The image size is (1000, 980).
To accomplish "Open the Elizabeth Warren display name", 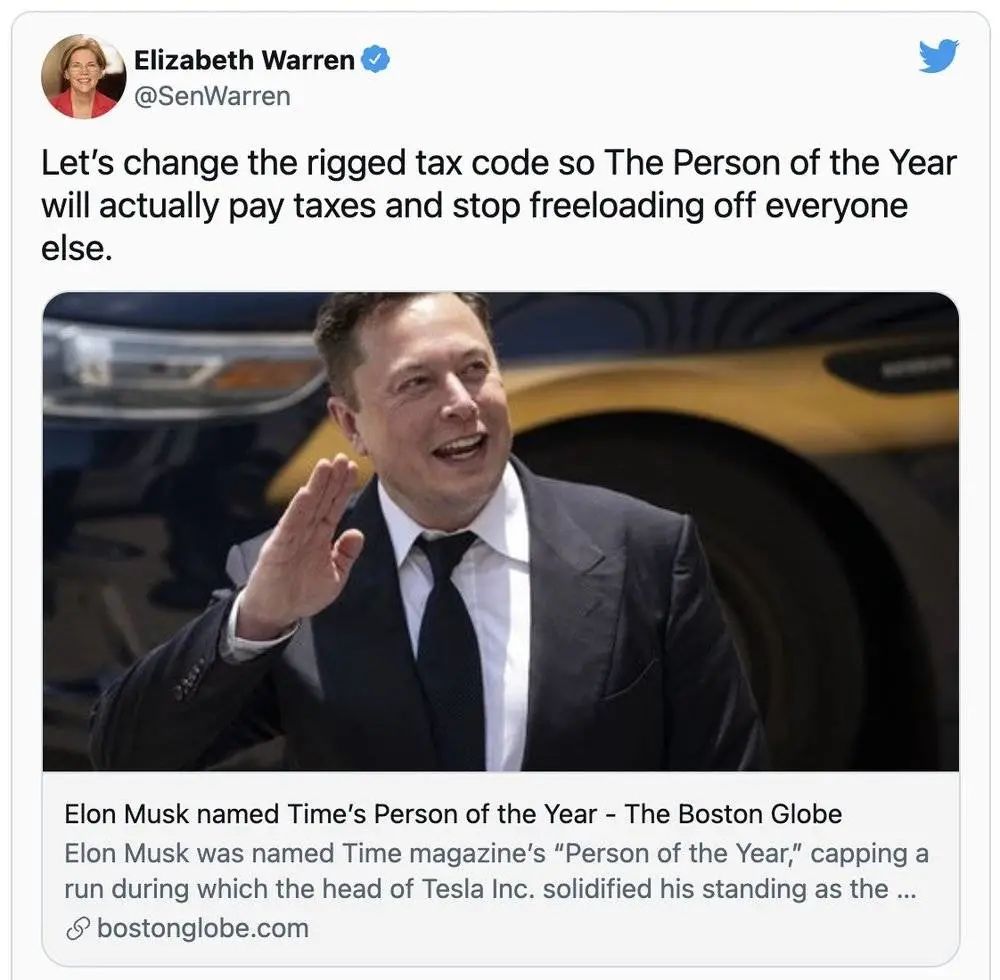I will (x=244, y=60).
